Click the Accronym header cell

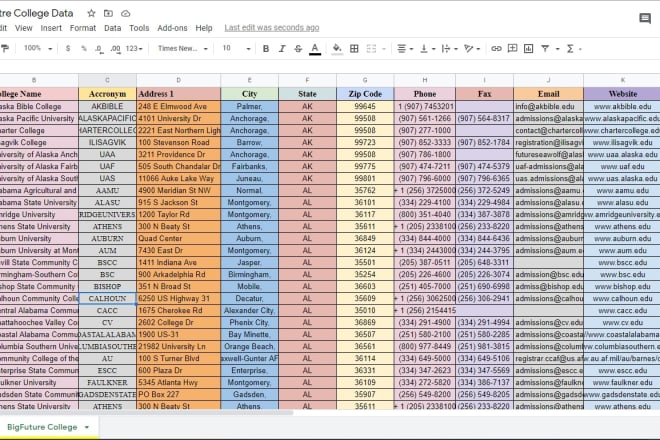[x=107, y=94]
